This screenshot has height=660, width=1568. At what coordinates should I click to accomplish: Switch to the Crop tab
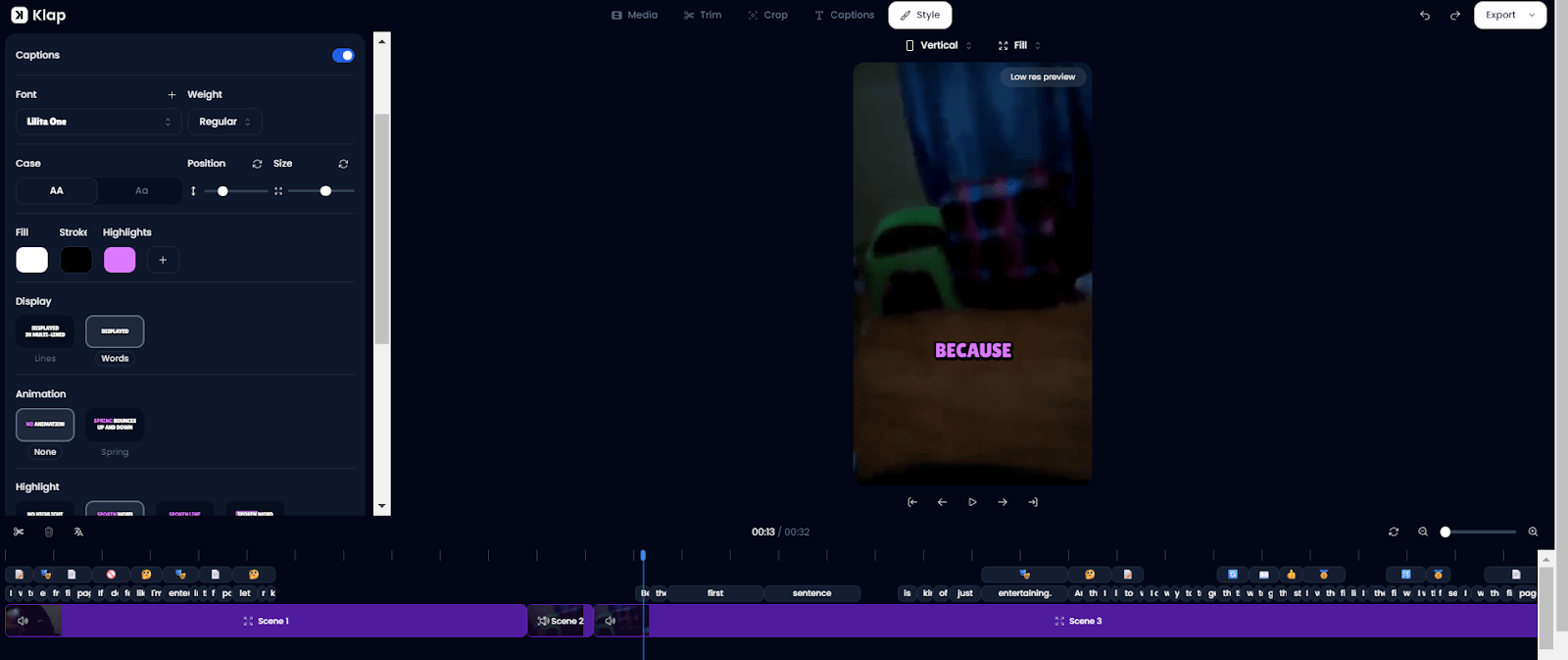point(767,15)
